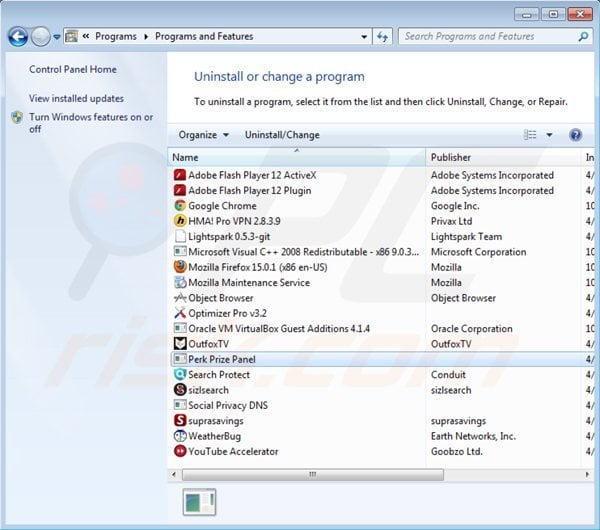Viewport: 600px width, 530px height.
Task: Click the search magnifier icon
Action: 583,37
